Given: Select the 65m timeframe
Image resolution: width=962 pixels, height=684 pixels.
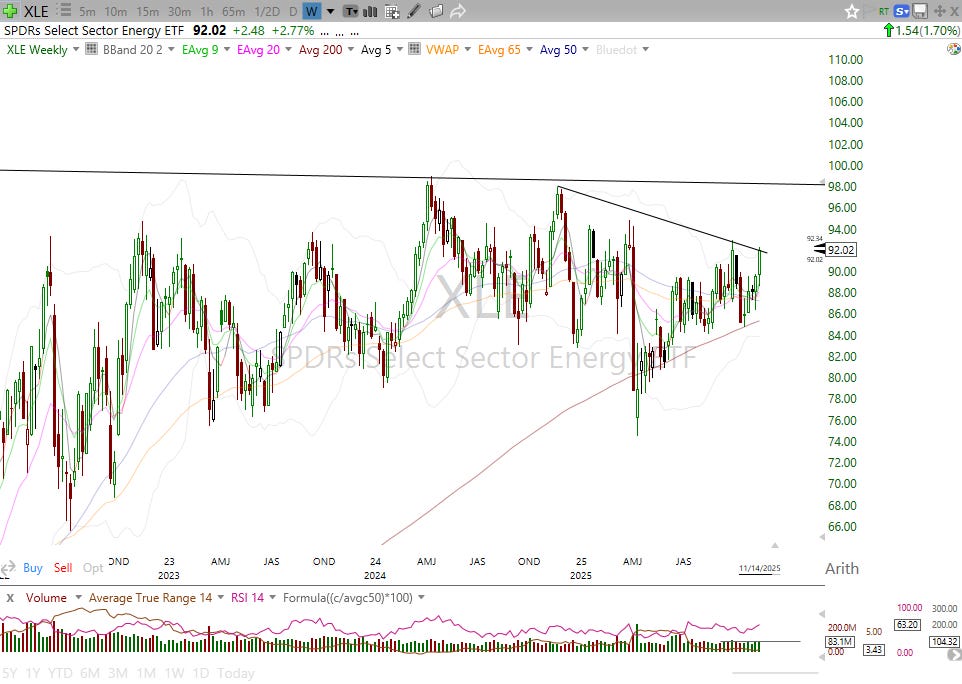Looking at the screenshot, I should (x=233, y=12).
